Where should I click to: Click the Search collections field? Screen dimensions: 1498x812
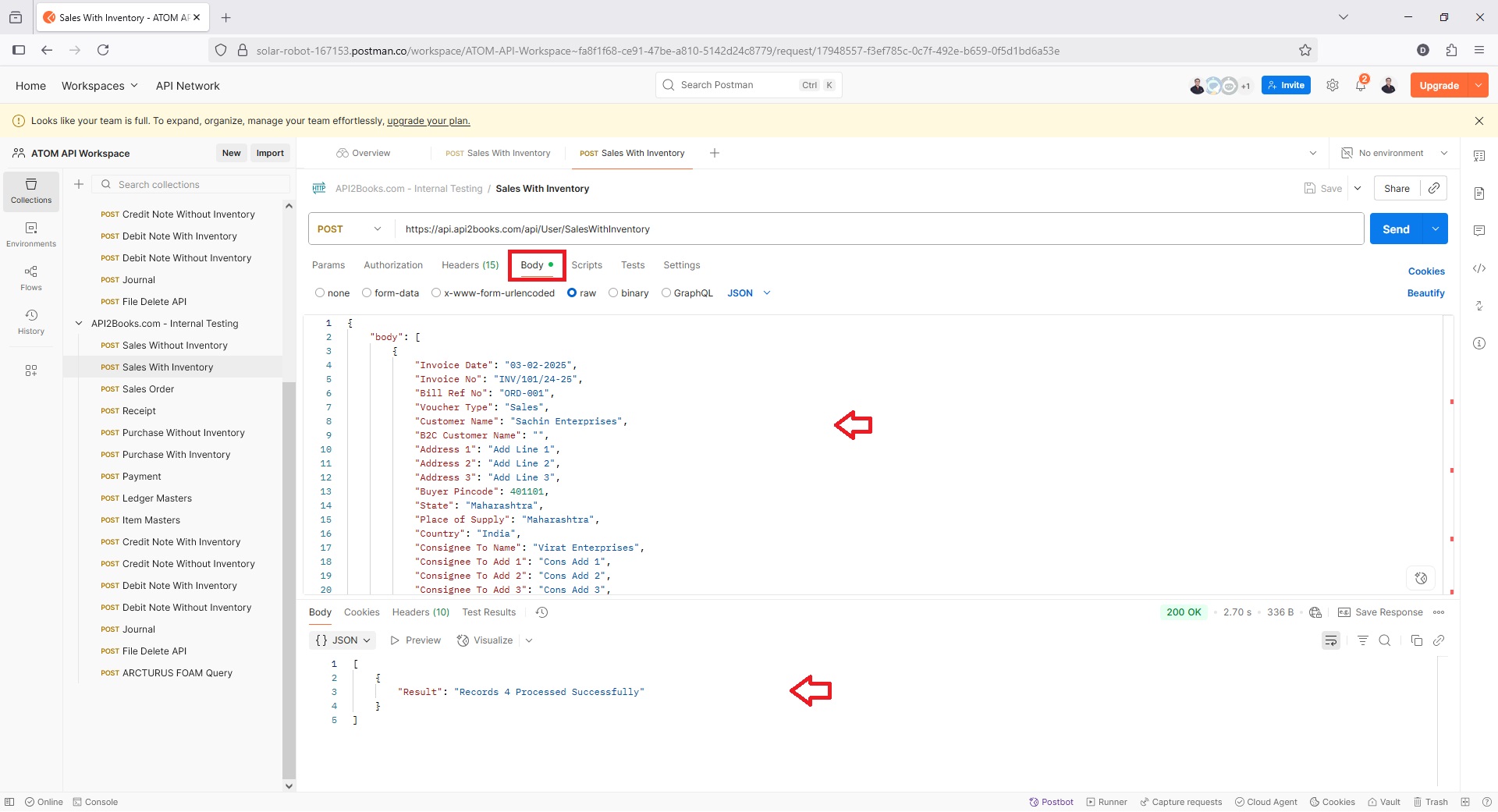(191, 184)
